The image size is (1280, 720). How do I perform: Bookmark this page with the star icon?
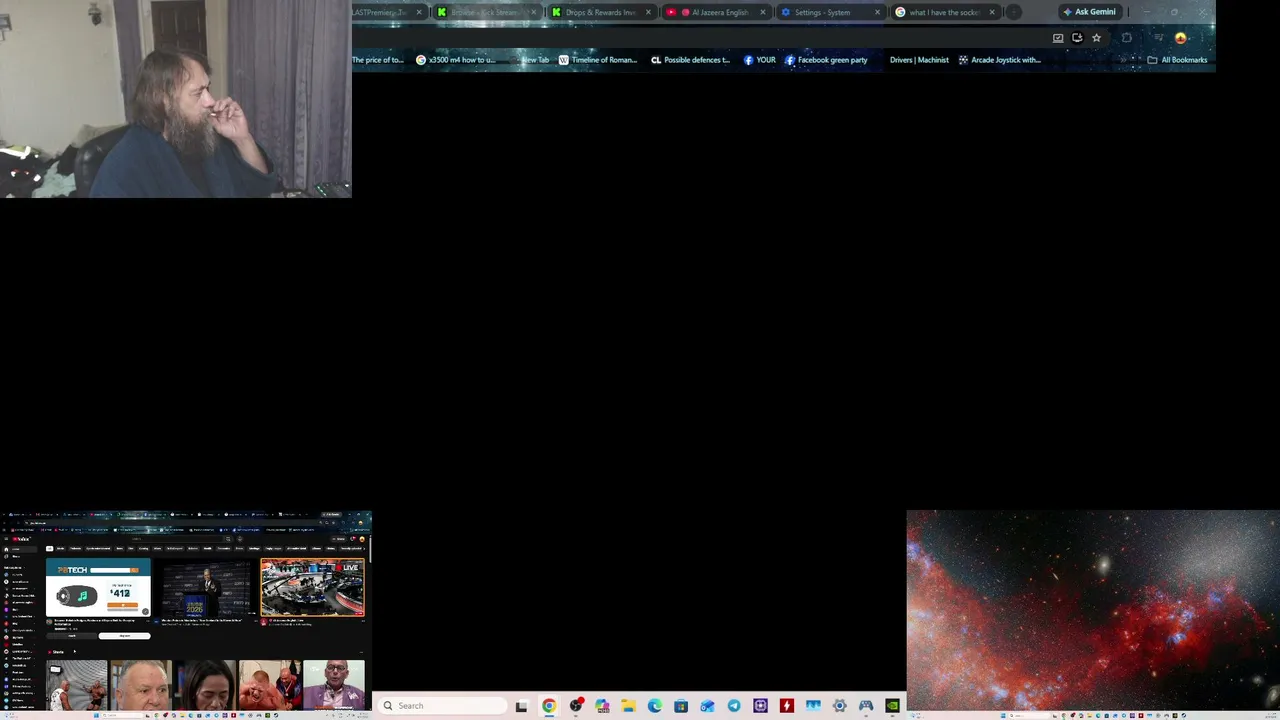(1096, 38)
